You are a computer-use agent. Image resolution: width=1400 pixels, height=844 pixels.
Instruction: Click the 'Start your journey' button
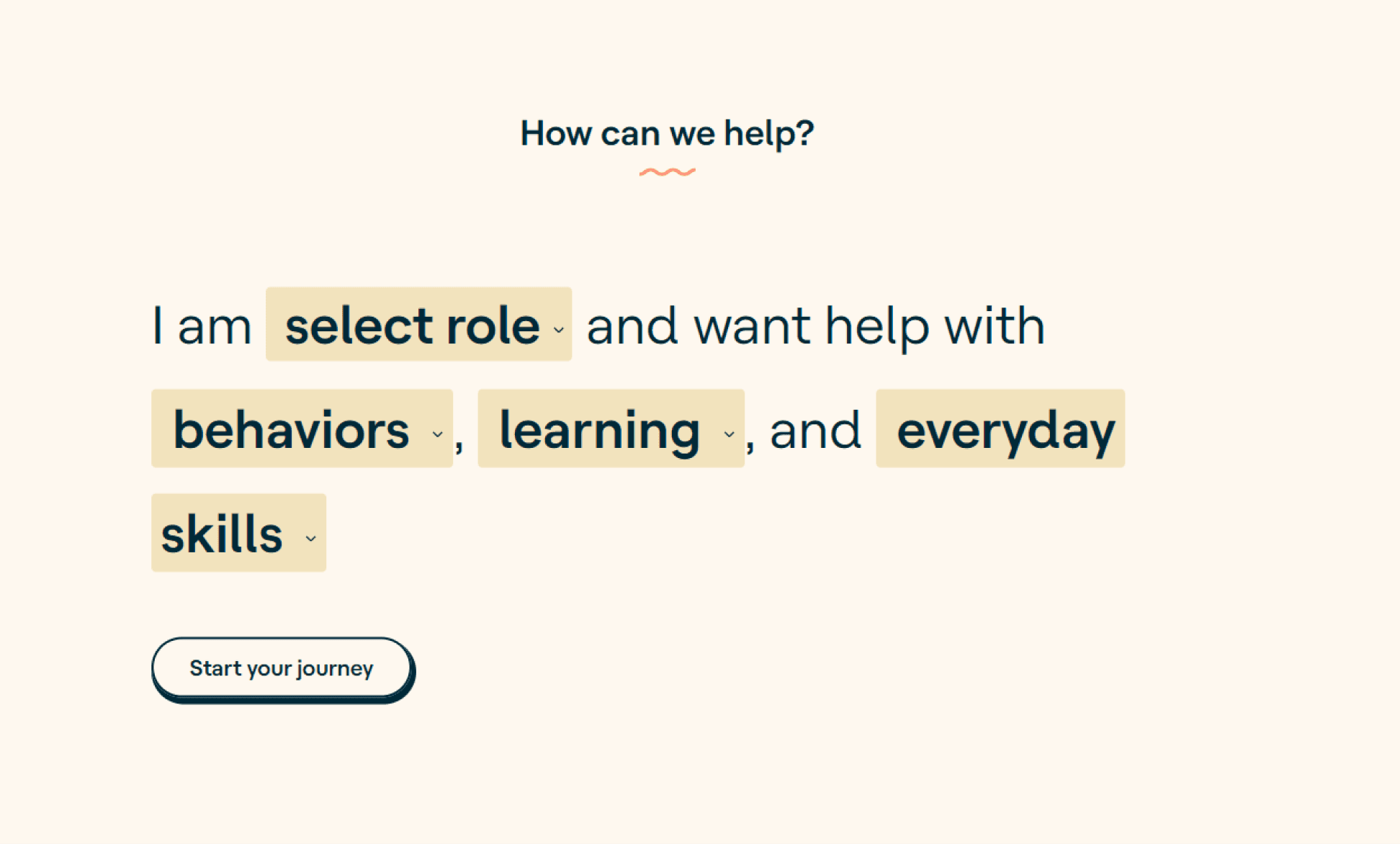click(x=282, y=668)
